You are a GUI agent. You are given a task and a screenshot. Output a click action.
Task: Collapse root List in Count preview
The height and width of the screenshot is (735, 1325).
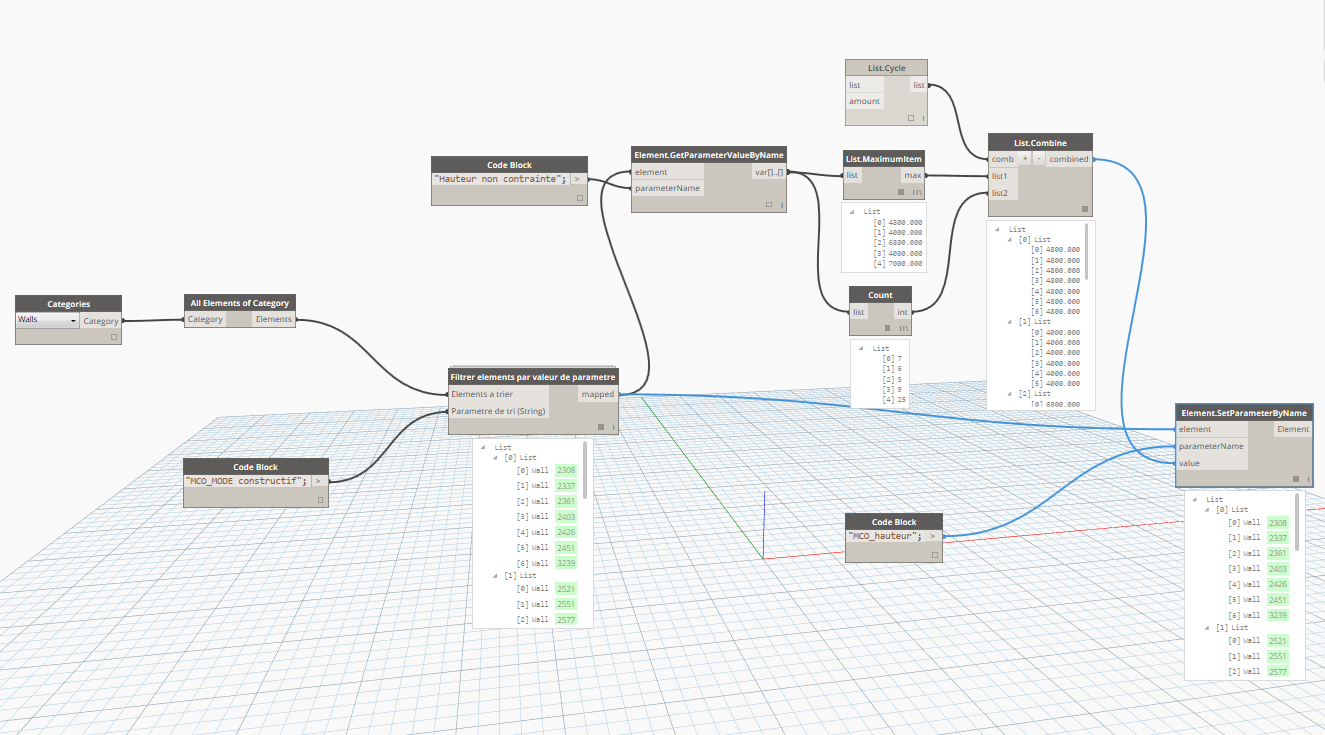pos(863,349)
